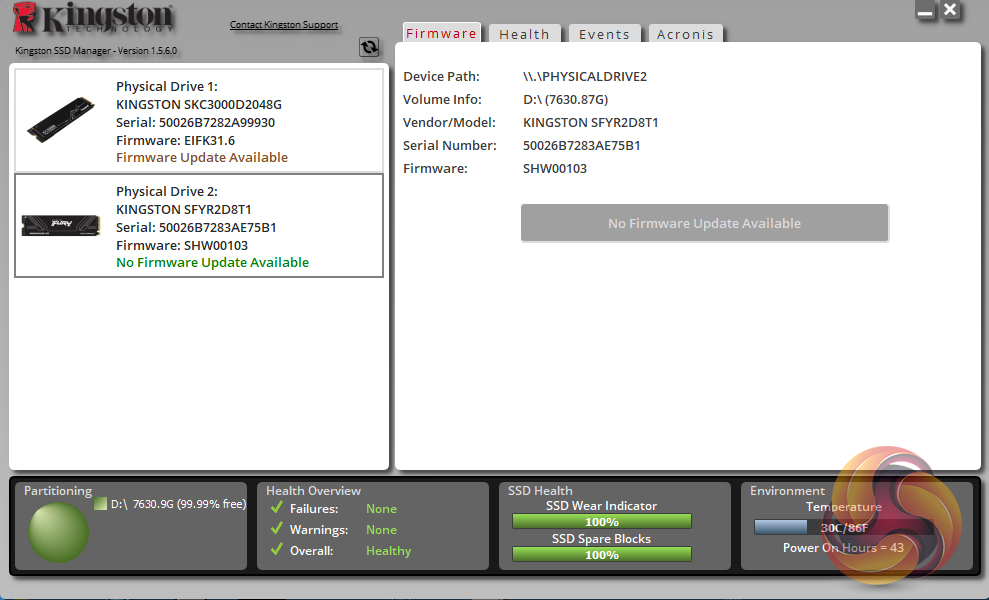Click Warnings value "None"
Screen dimensions: 989x600
tap(382, 529)
